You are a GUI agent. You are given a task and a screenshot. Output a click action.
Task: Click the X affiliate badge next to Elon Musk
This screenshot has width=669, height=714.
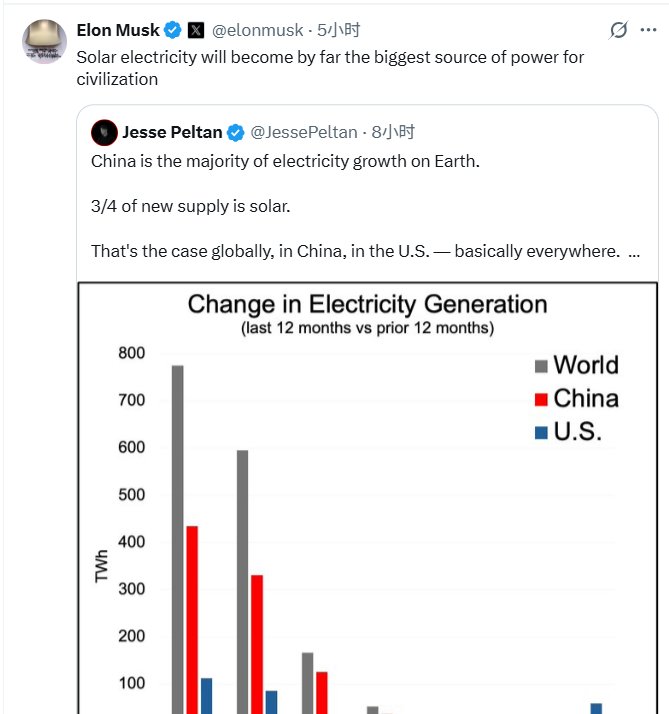pyautogui.click(x=196, y=30)
